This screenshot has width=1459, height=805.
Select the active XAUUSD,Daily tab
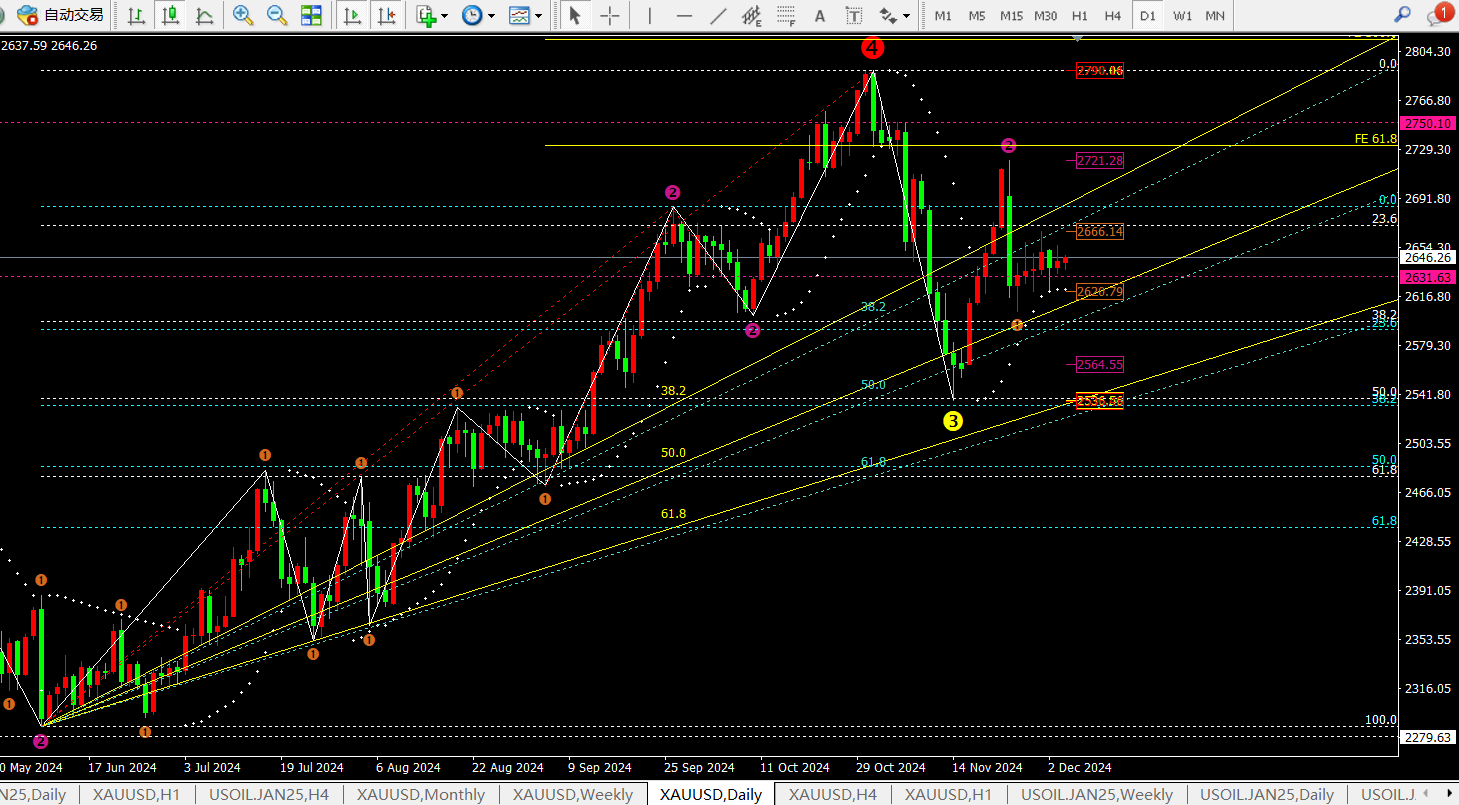coord(711,794)
